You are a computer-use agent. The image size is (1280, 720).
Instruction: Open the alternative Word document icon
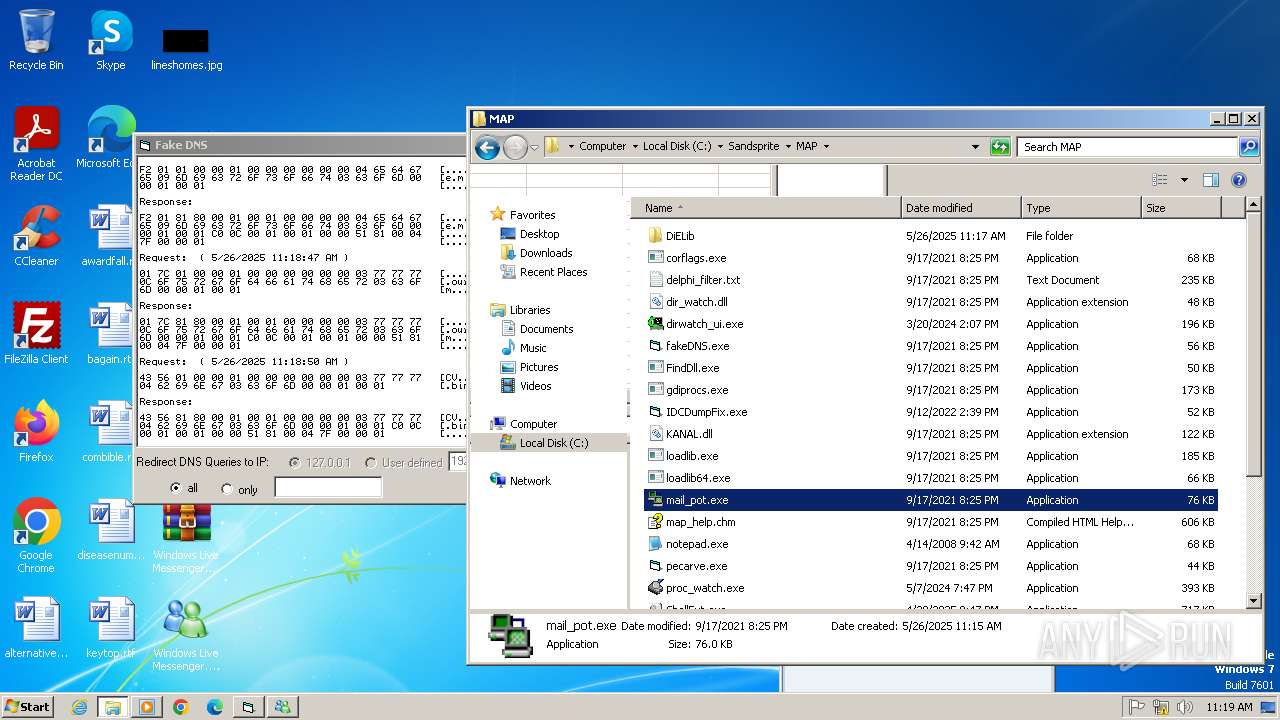click(36, 628)
